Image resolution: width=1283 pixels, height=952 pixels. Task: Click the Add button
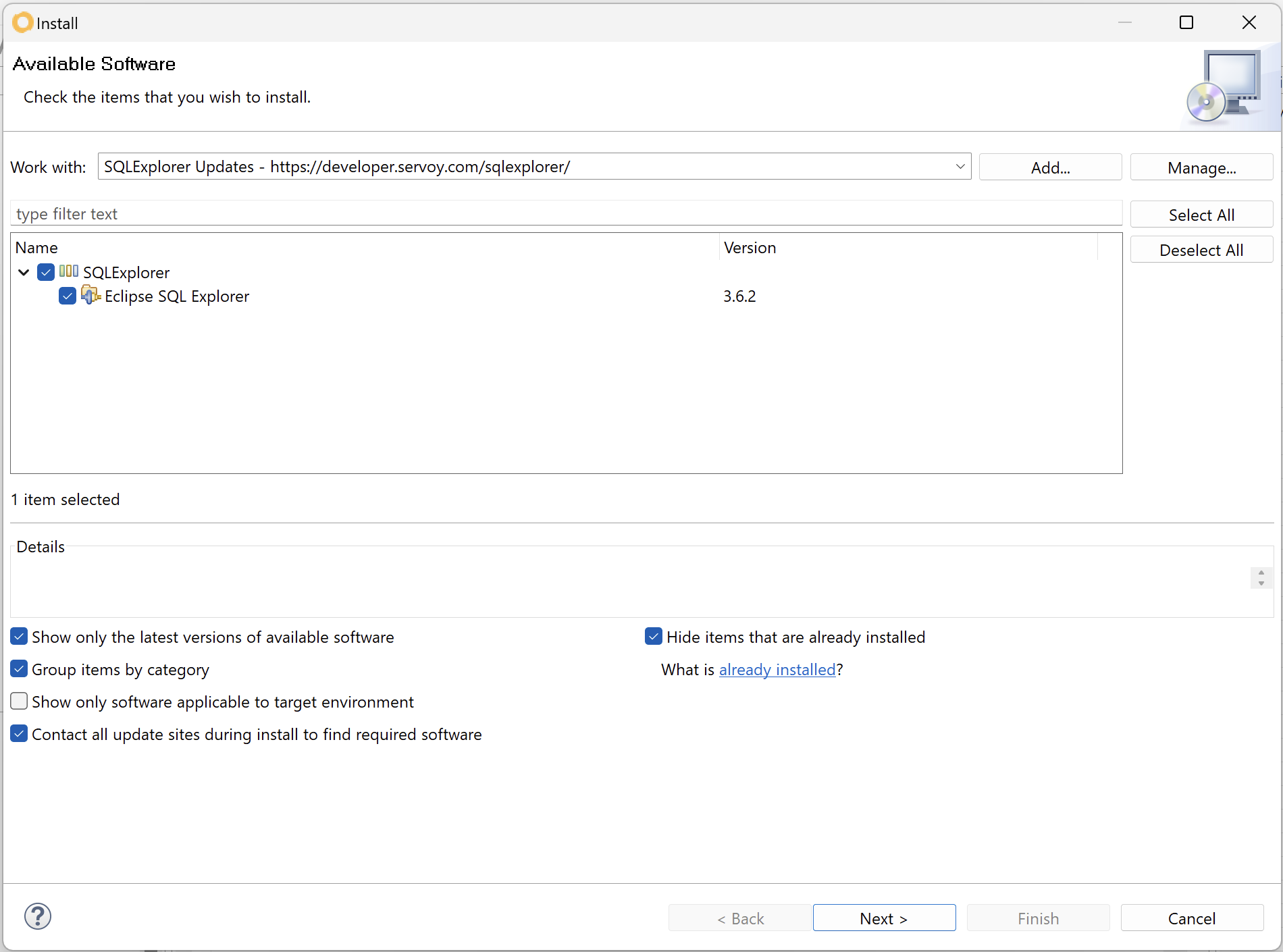[1050, 167]
